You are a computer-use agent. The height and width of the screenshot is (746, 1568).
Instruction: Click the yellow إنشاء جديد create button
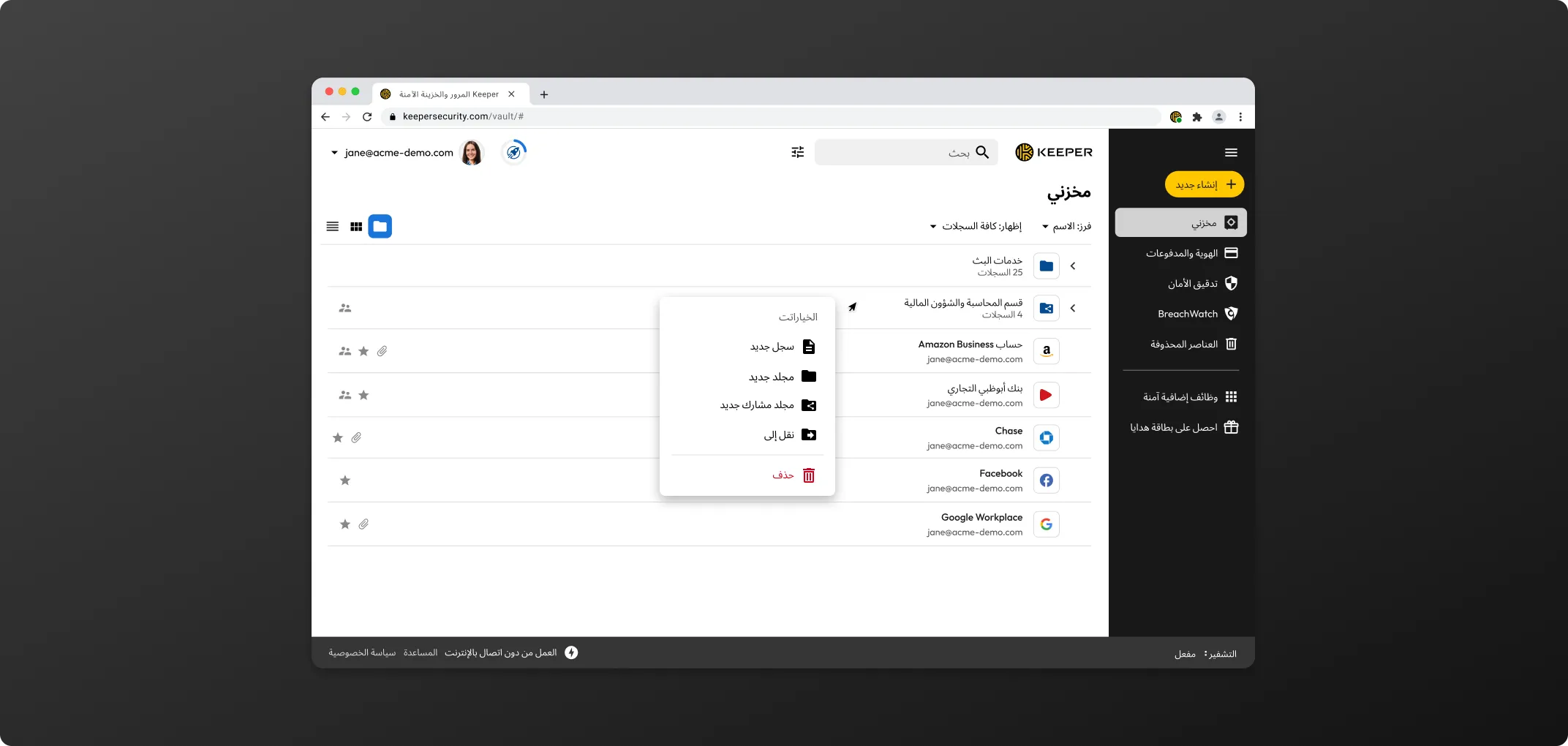point(1204,184)
